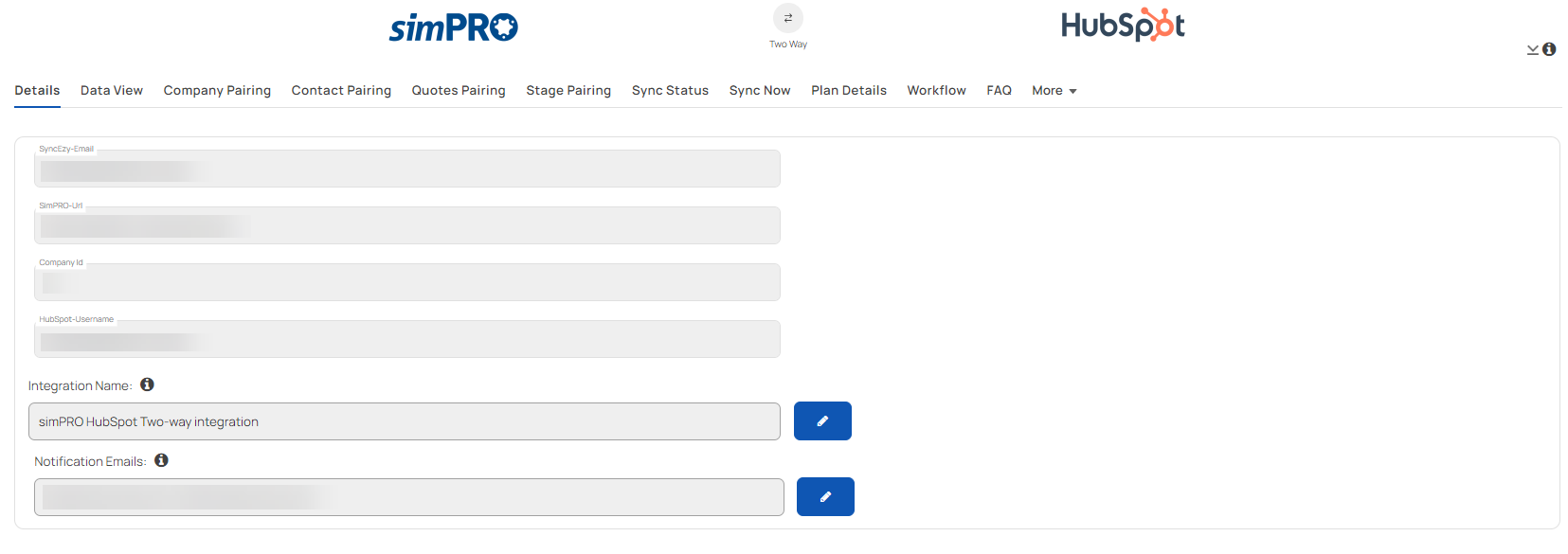1568x554 pixels.
Task: Go to the Company Pairing tab
Action: [217, 91]
